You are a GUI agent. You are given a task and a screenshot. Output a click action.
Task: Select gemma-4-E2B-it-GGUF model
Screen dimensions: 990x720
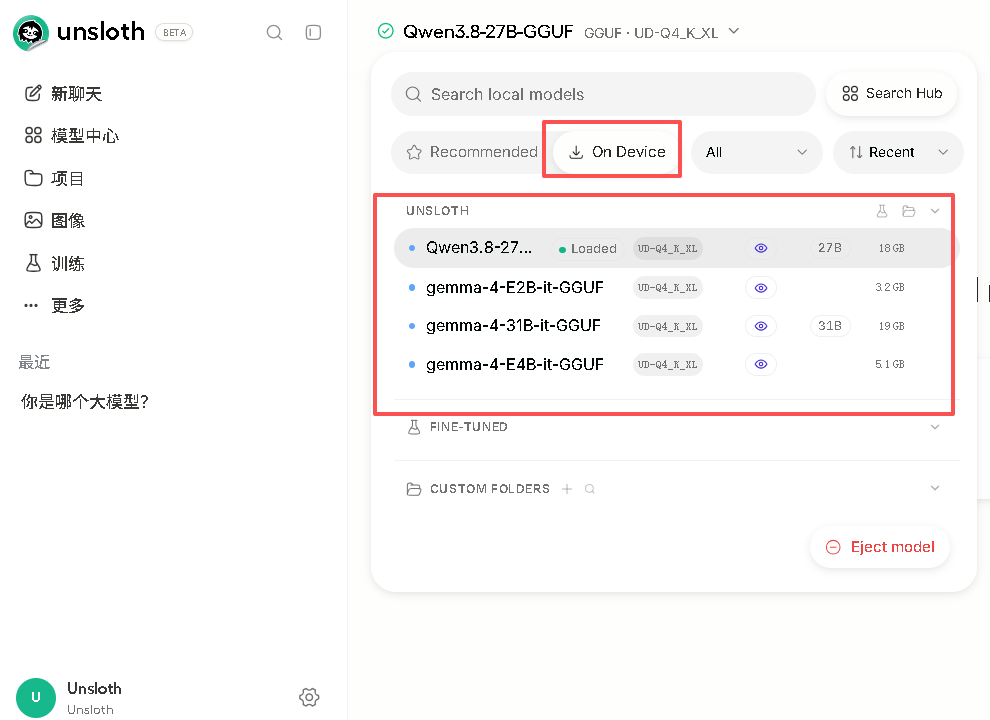coord(515,287)
